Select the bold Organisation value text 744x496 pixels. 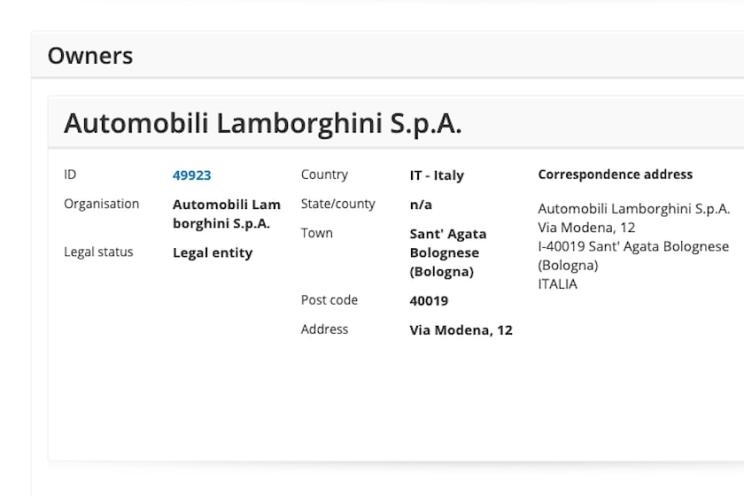[226, 214]
